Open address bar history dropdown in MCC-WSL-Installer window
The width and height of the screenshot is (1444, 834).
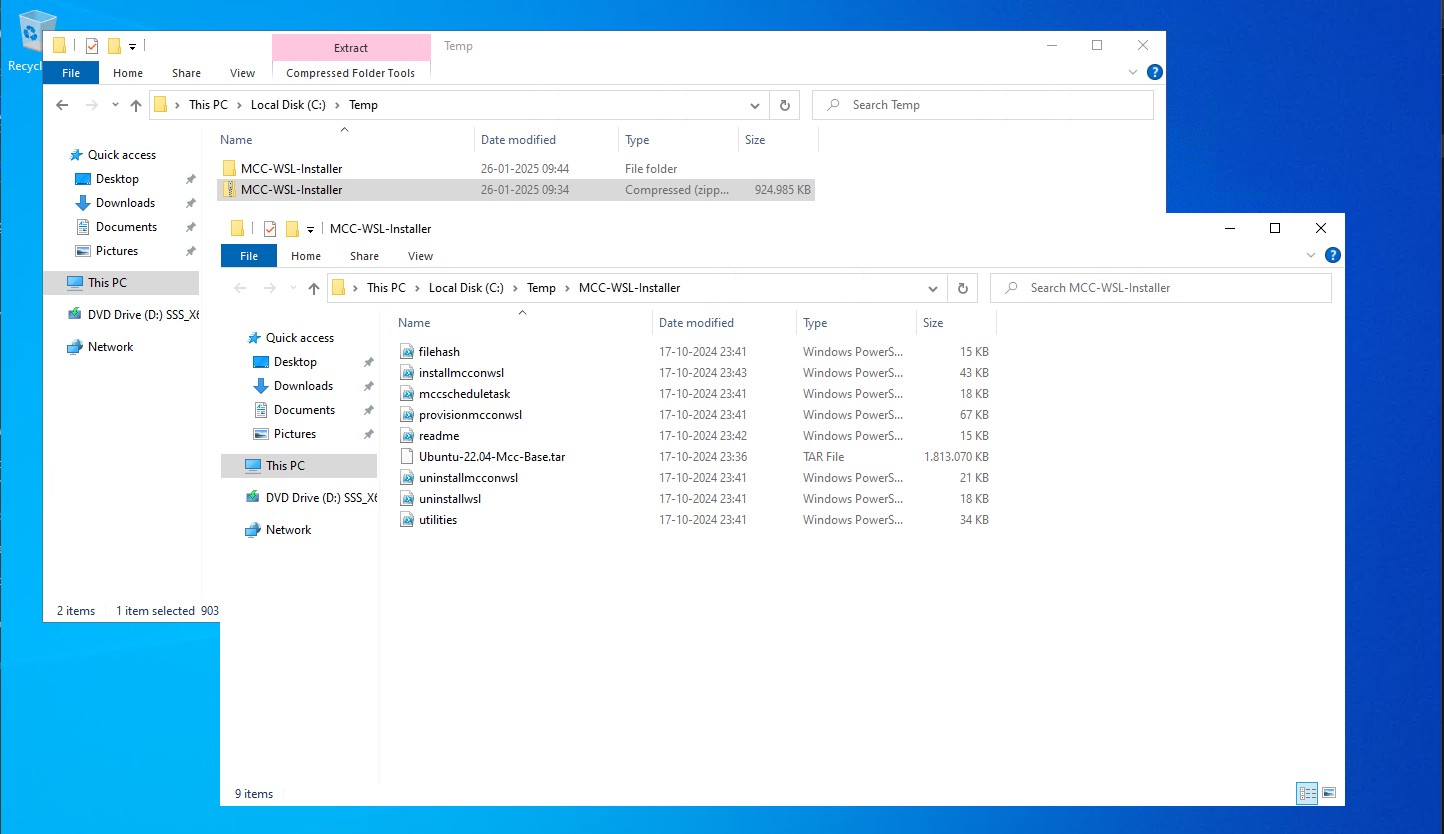tap(933, 288)
